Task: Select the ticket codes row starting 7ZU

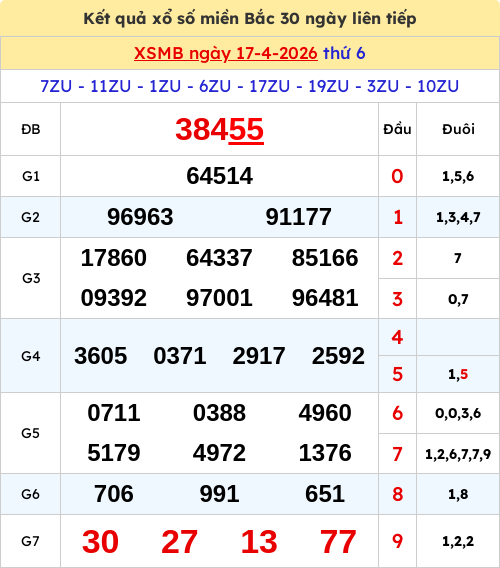Action: (x=250, y=86)
